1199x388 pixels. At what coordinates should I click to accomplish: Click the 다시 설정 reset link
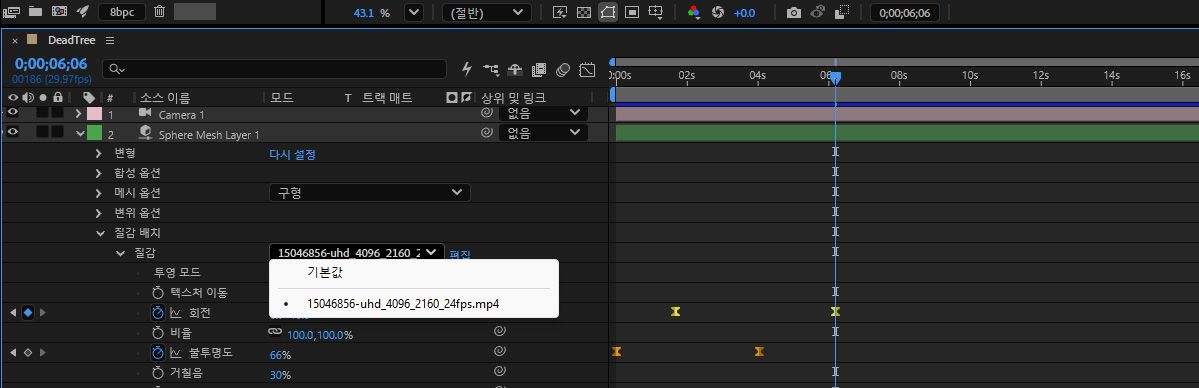point(292,154)
